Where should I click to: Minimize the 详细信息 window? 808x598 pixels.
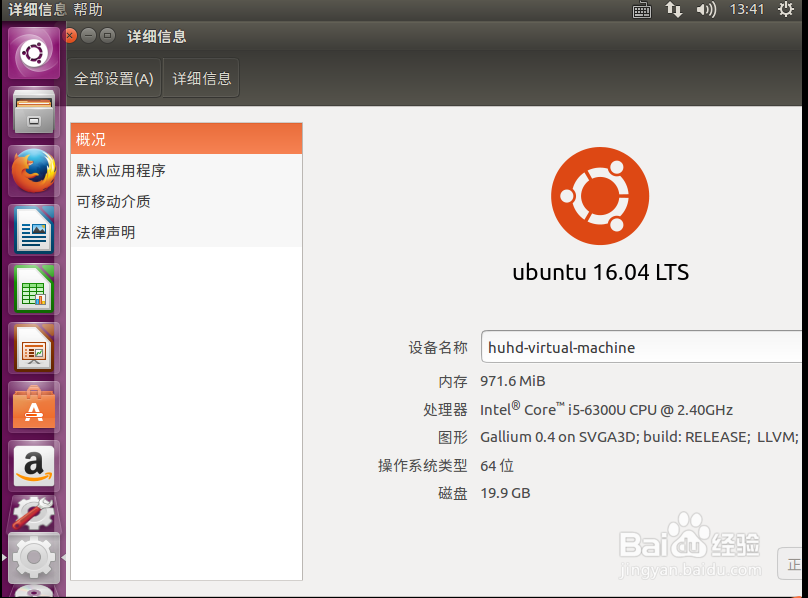pyautogui.click(x=89, y=36)
